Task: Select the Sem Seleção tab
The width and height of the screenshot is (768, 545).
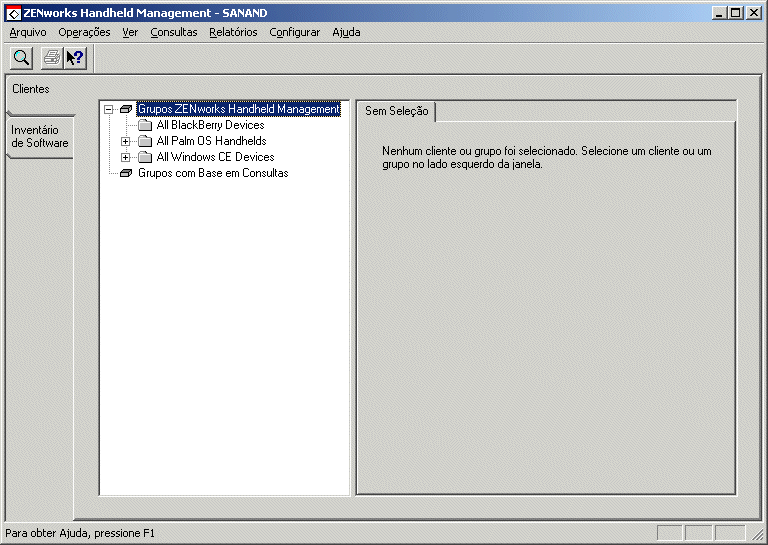Action: (396, 111)
